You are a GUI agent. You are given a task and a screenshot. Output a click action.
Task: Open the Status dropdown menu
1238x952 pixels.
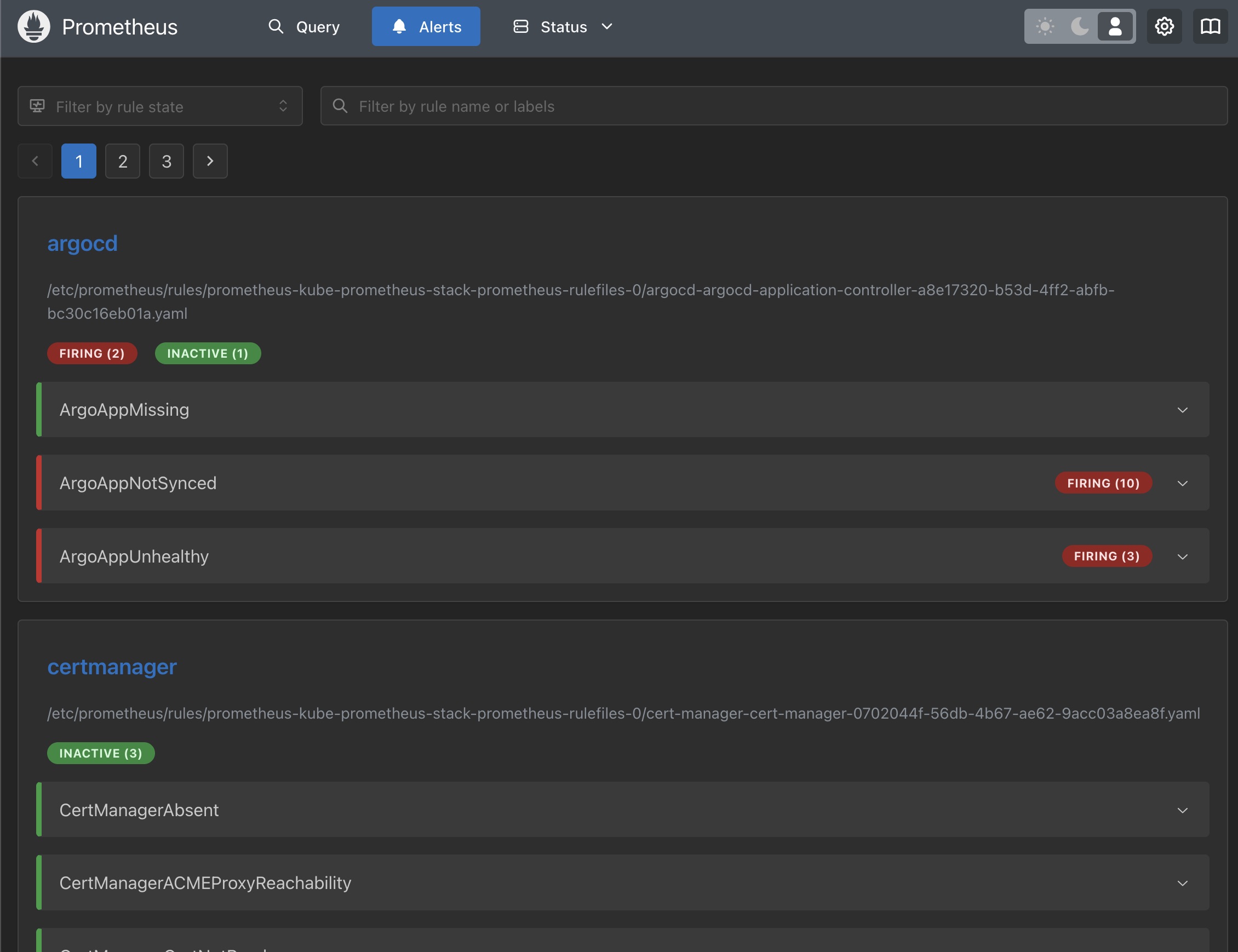[607, 26]
